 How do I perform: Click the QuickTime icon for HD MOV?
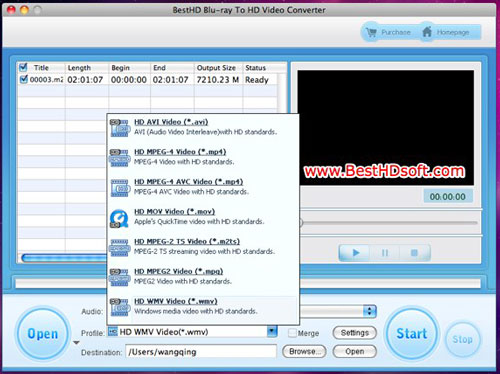(119, 218)
